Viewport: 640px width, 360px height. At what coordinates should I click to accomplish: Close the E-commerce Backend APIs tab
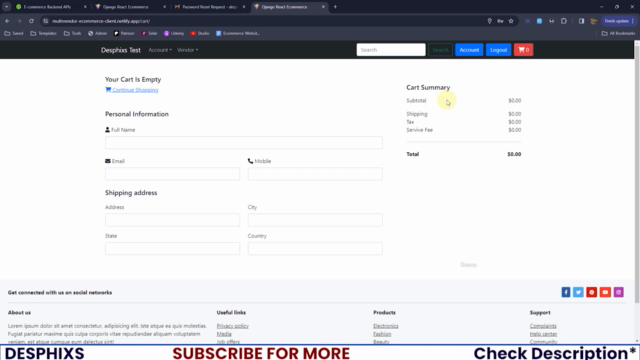(x=85, y=7)
